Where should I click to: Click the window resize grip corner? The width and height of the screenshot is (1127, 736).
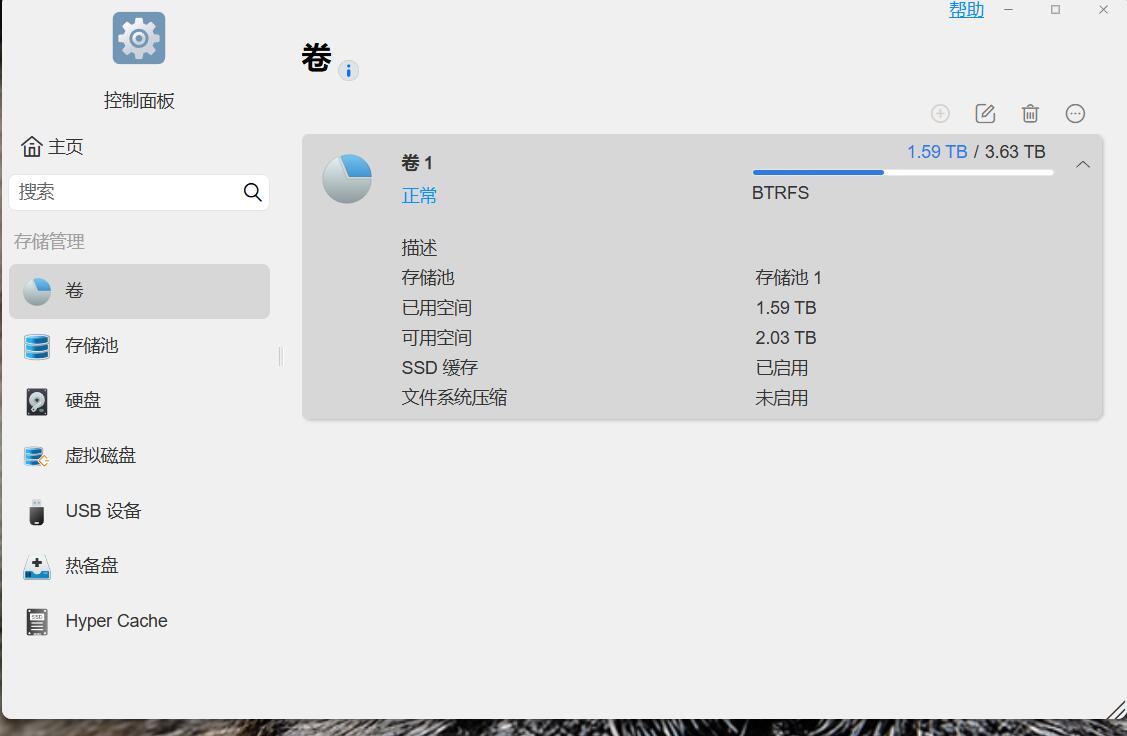1116,709
